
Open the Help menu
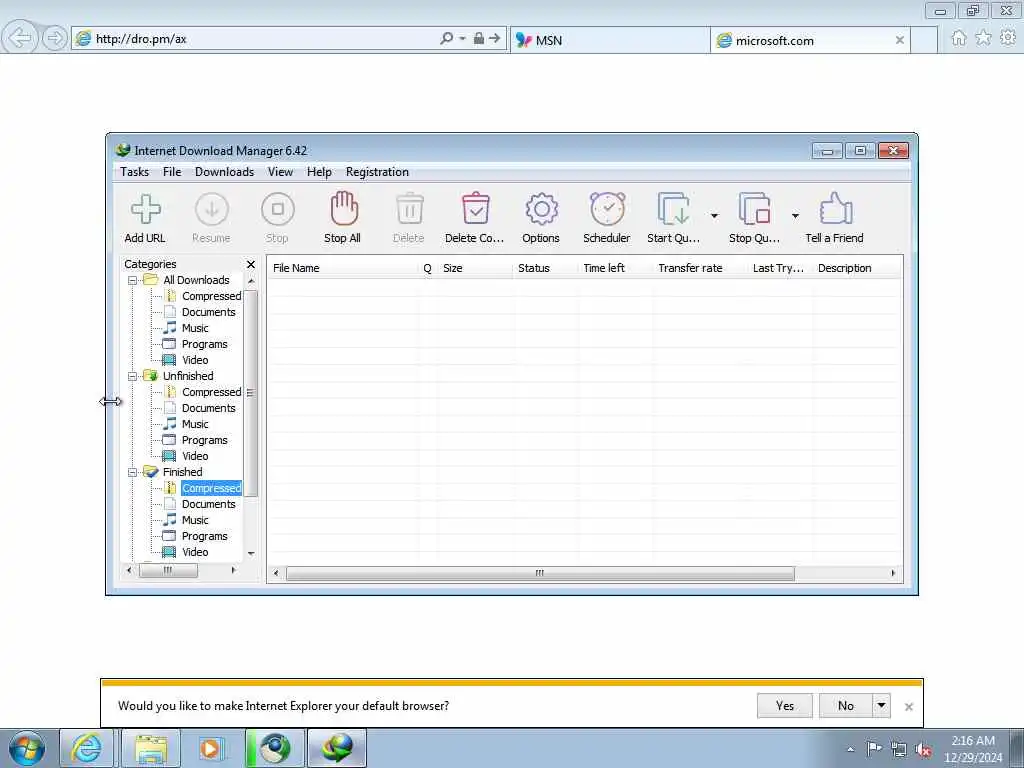[319, 172]
